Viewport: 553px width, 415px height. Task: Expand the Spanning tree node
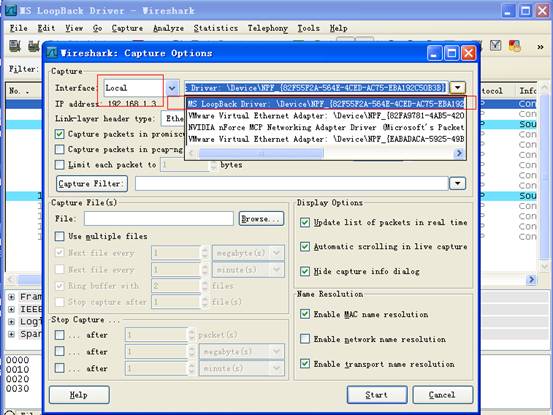point(11,334)
